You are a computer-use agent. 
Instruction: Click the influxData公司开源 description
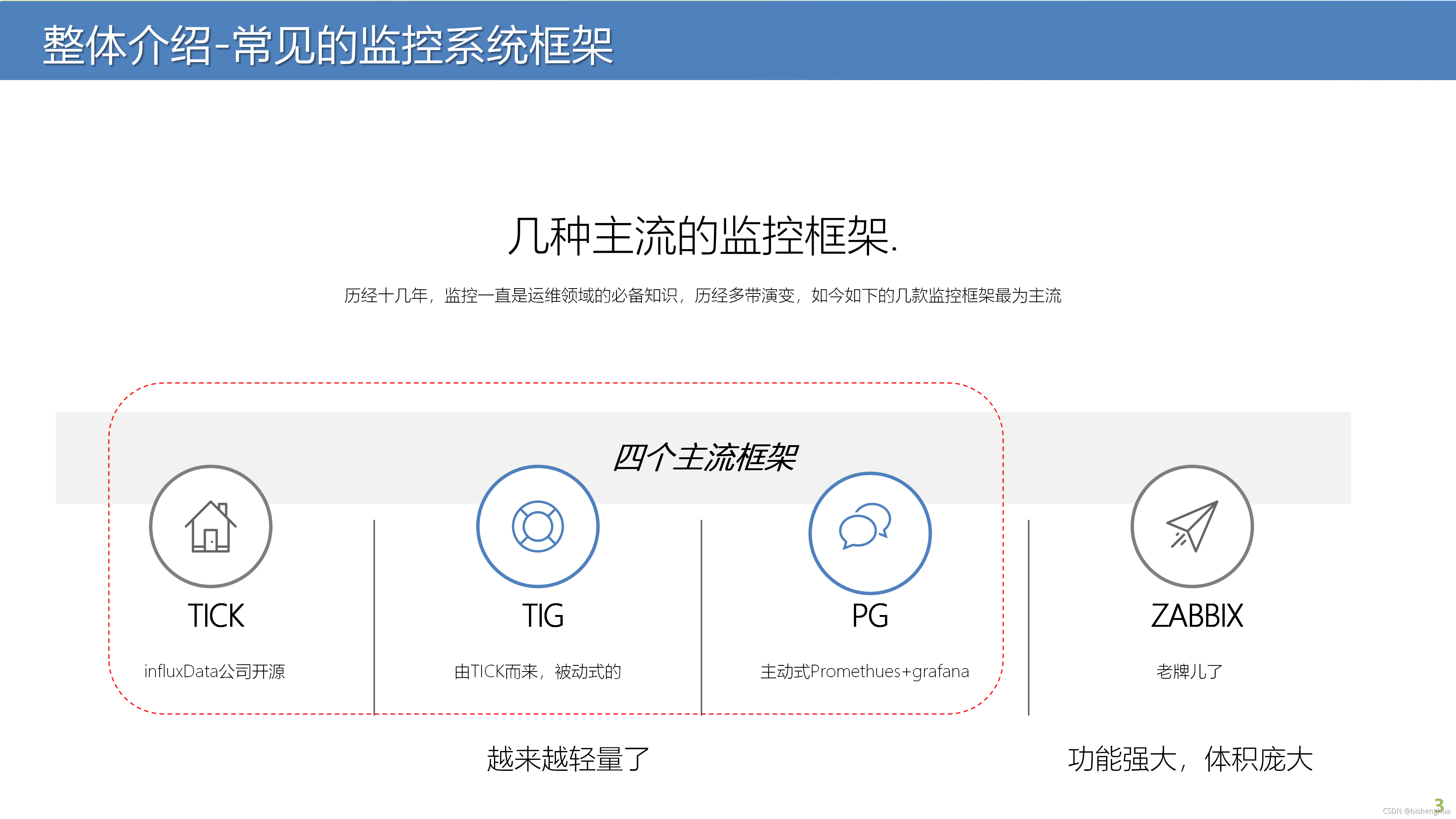click(x=214, y=672)
